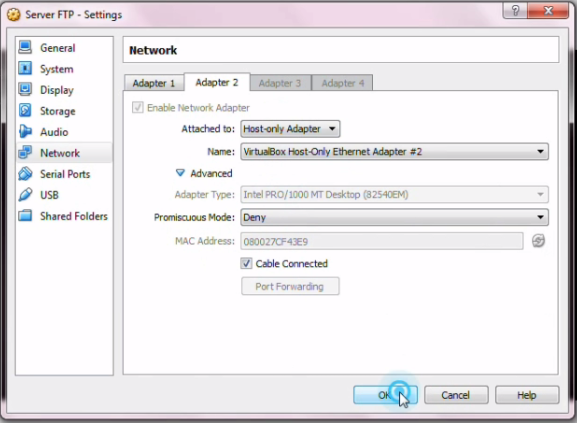Viewport: 577px width, 423px height.
Task: Click the MAC address regenerate icon
Action: click(x=538, y=241)
